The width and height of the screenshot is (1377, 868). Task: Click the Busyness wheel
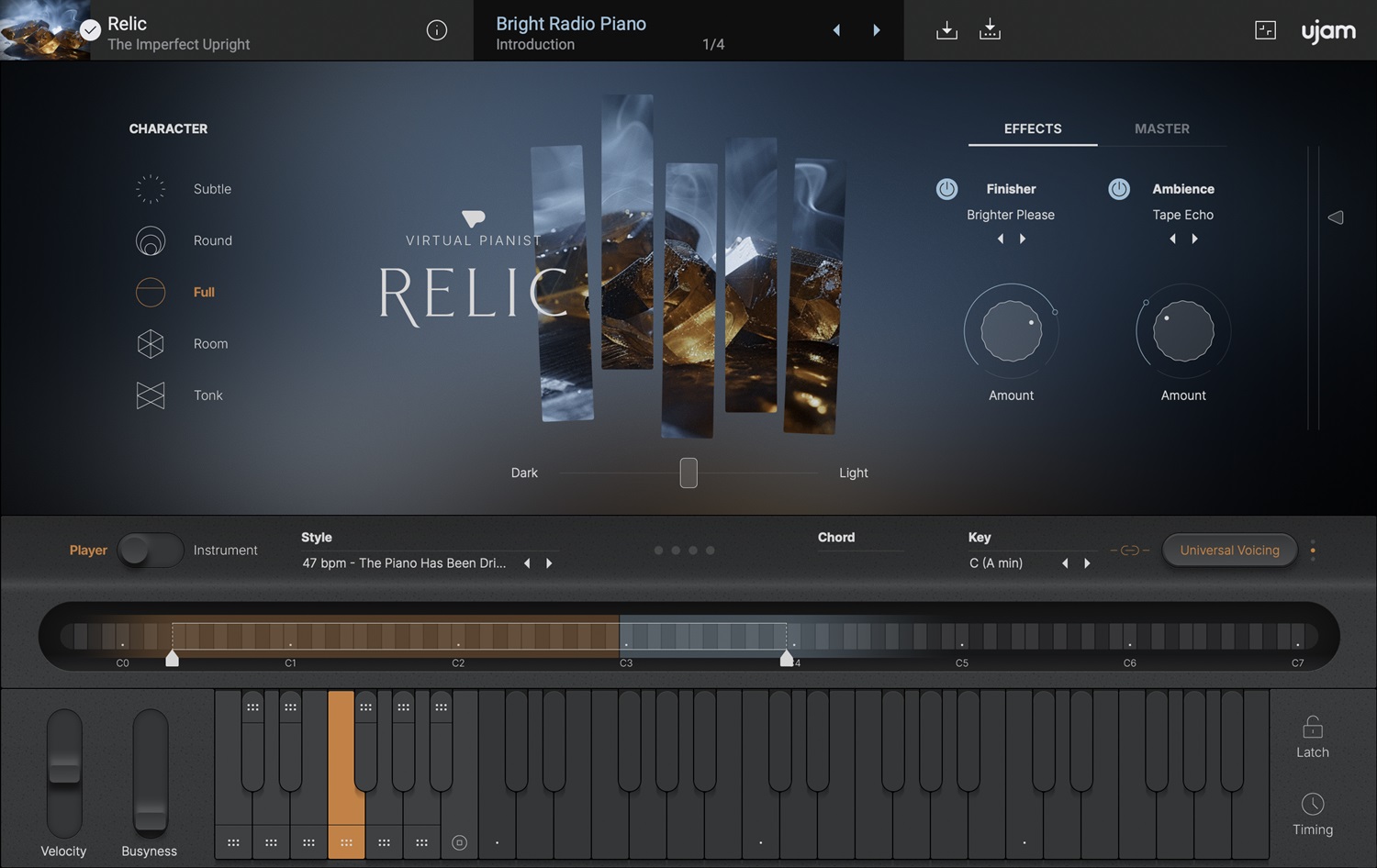click(151, 773)
